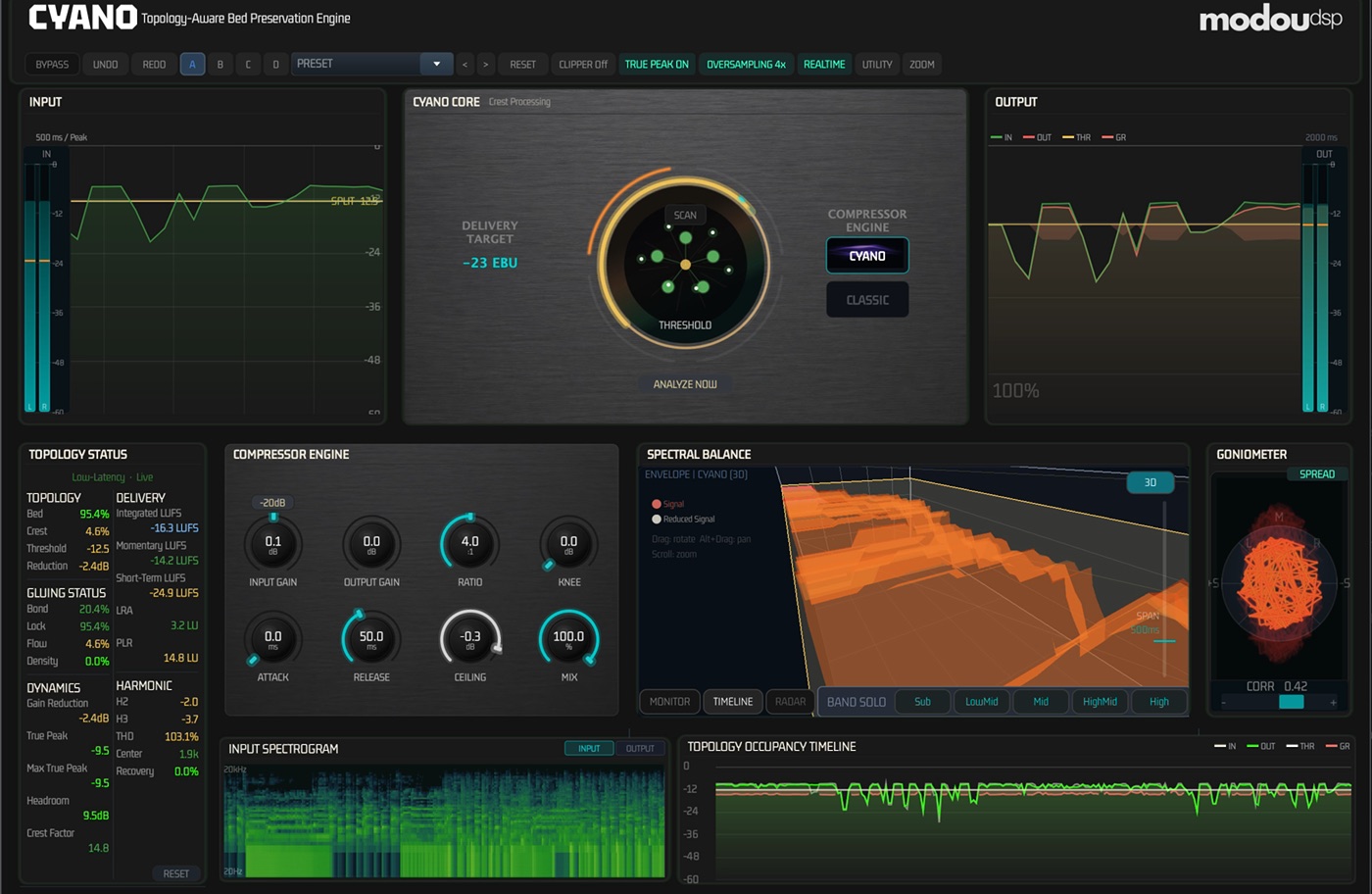Toggle the BYPASS button
This screenshot has width=1372, height=894.
coord(52,65)
